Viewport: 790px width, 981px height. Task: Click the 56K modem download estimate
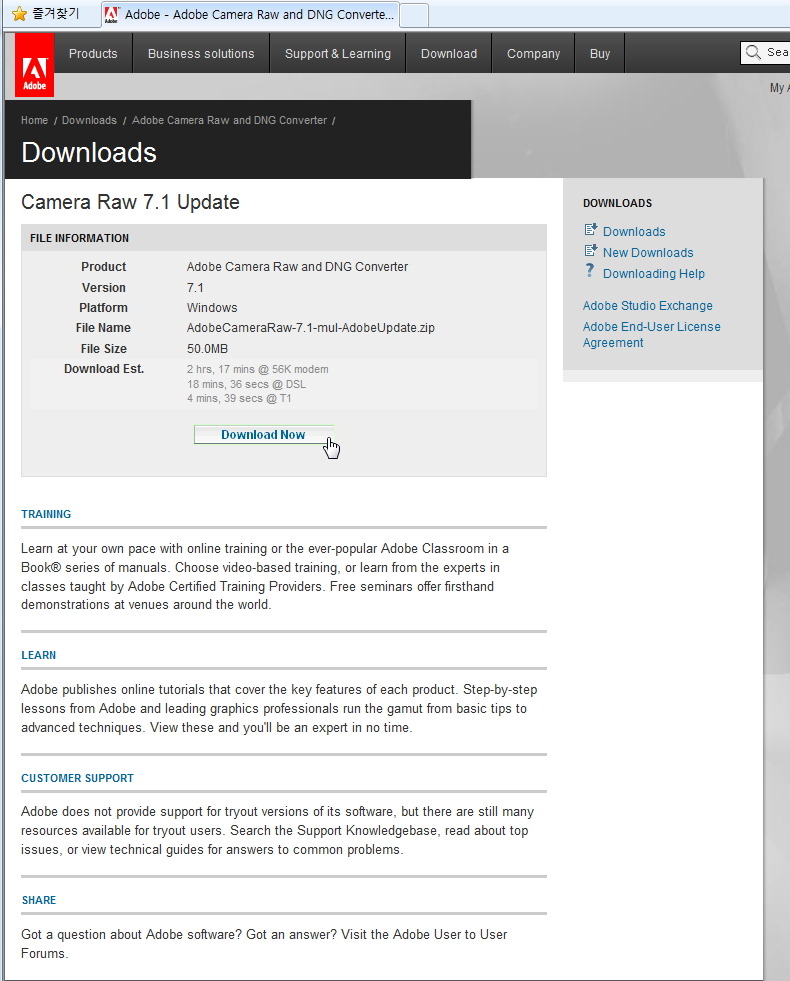point(257,369)
